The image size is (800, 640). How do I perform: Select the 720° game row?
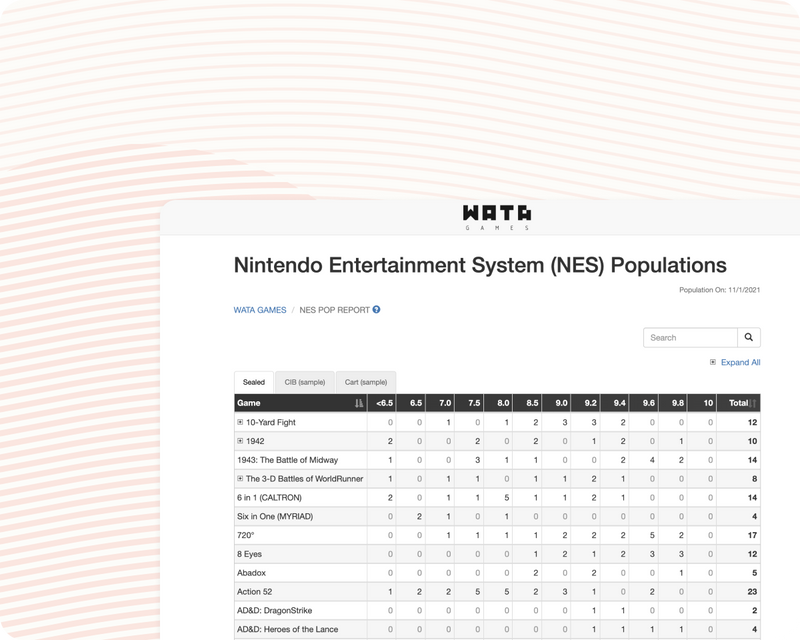[x=497, y=535]
